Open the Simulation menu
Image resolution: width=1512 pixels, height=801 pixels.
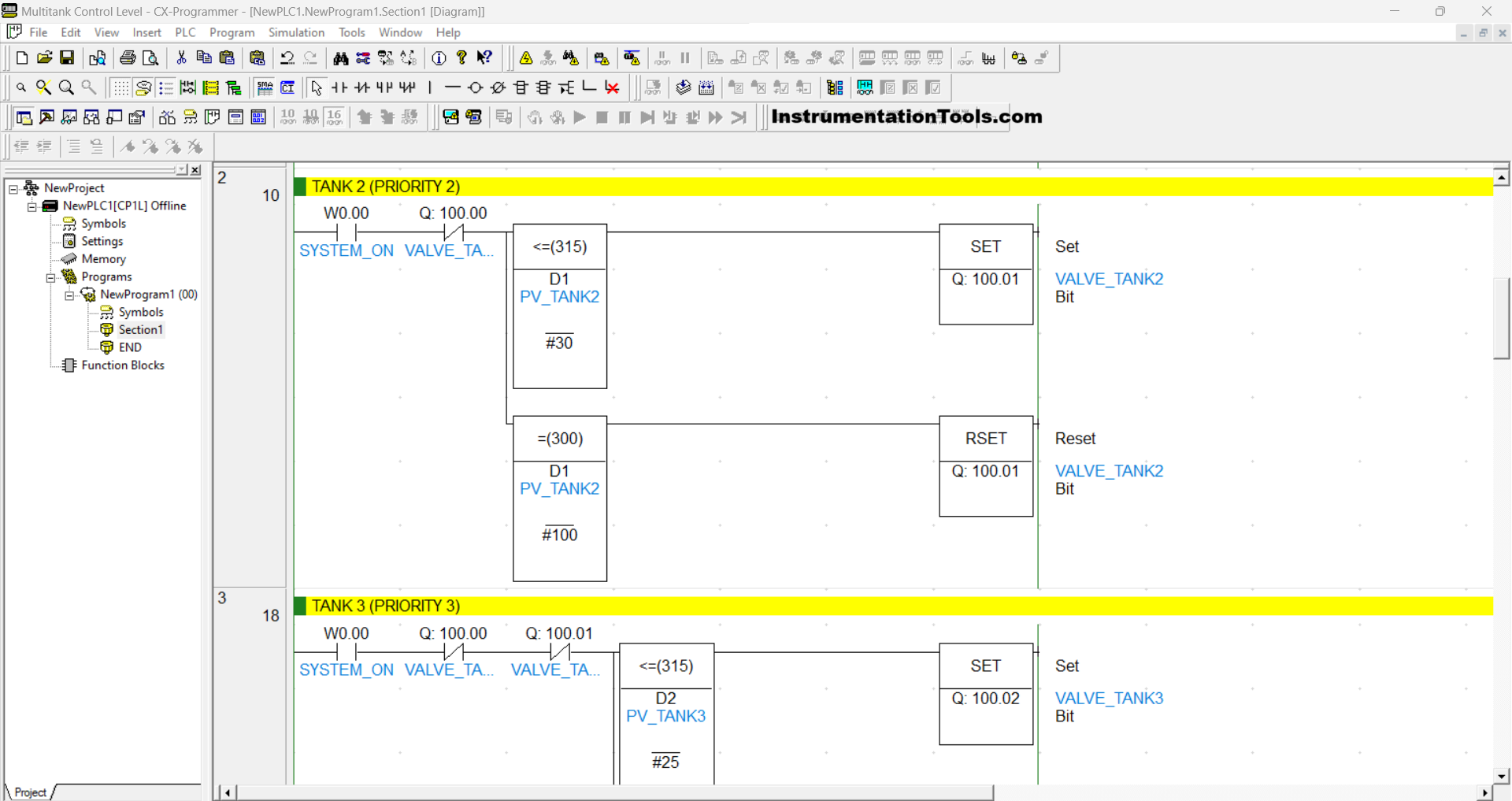pyautogui.click(x=296, y=32)
